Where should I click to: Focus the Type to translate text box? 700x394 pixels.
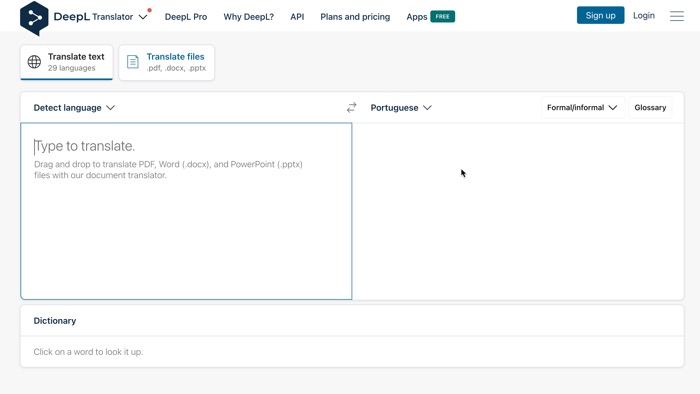click(x=186, y=211)
